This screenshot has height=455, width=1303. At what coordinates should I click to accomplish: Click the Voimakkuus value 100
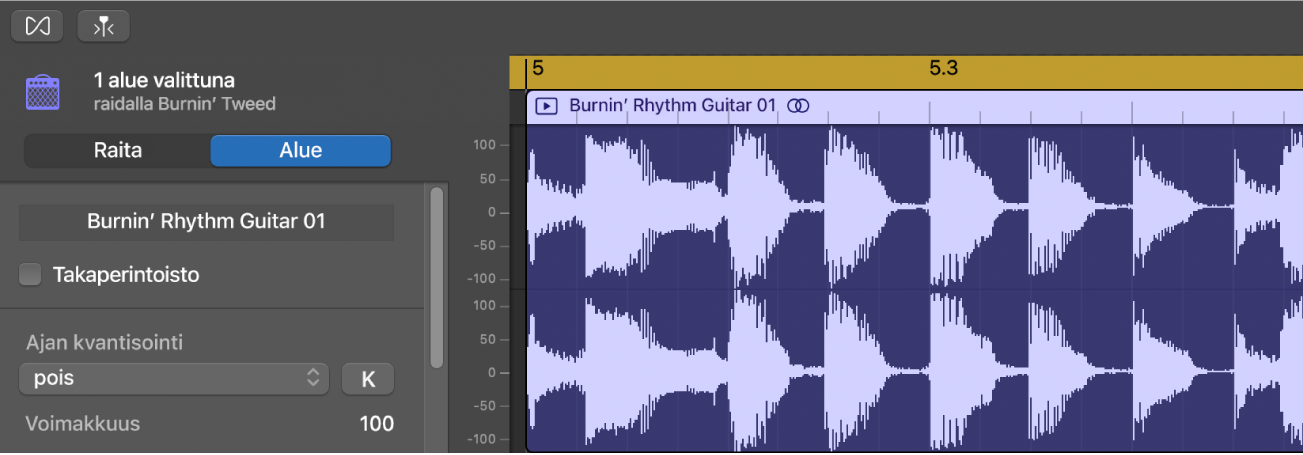point(376,424)
